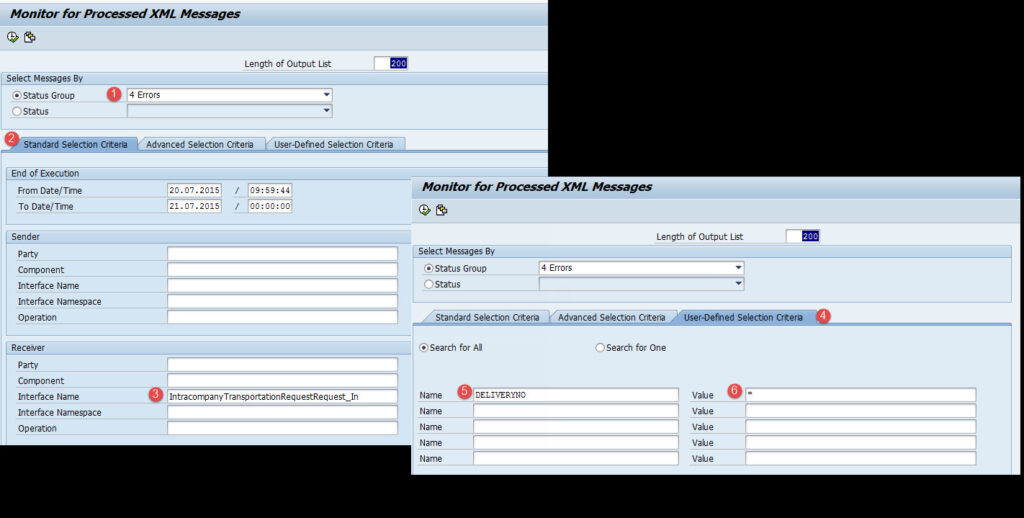Image resolution: width=1024 pixels, height=518 pixels.
Task: Select the Status Group radio in the right window
Action: (x=430, y=268)
